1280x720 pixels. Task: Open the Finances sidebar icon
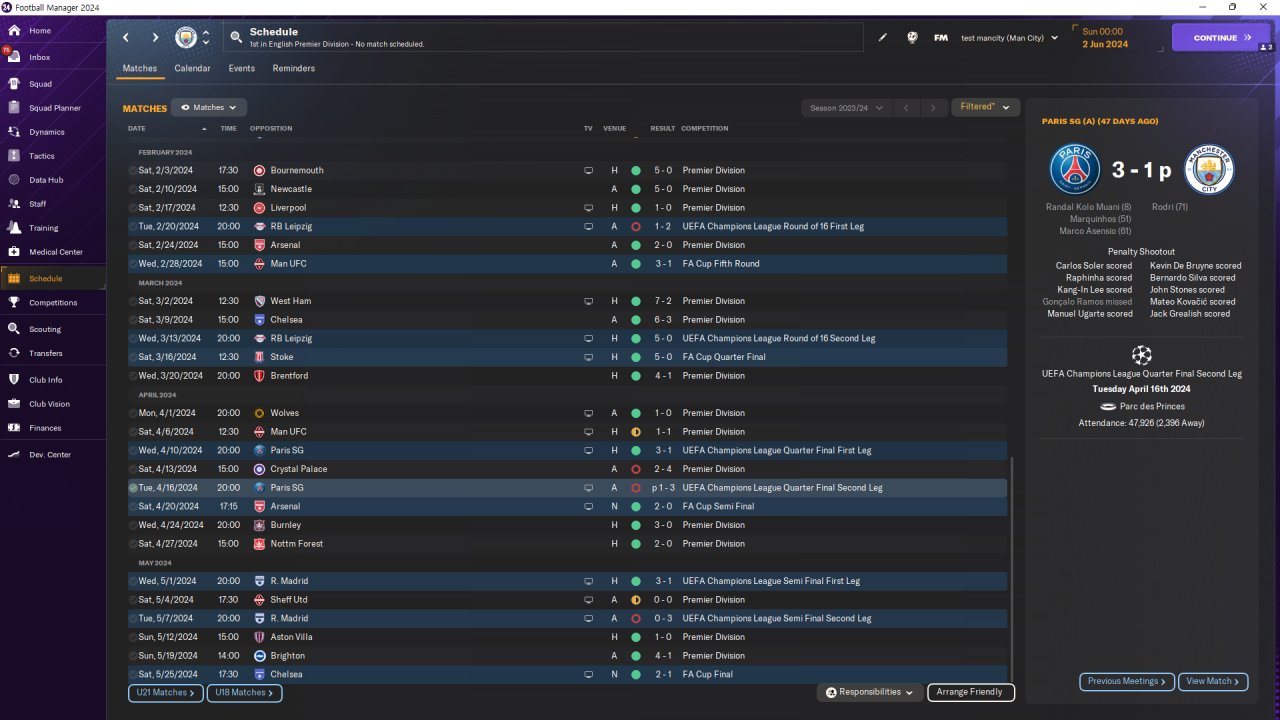click(x=14, y=428)
